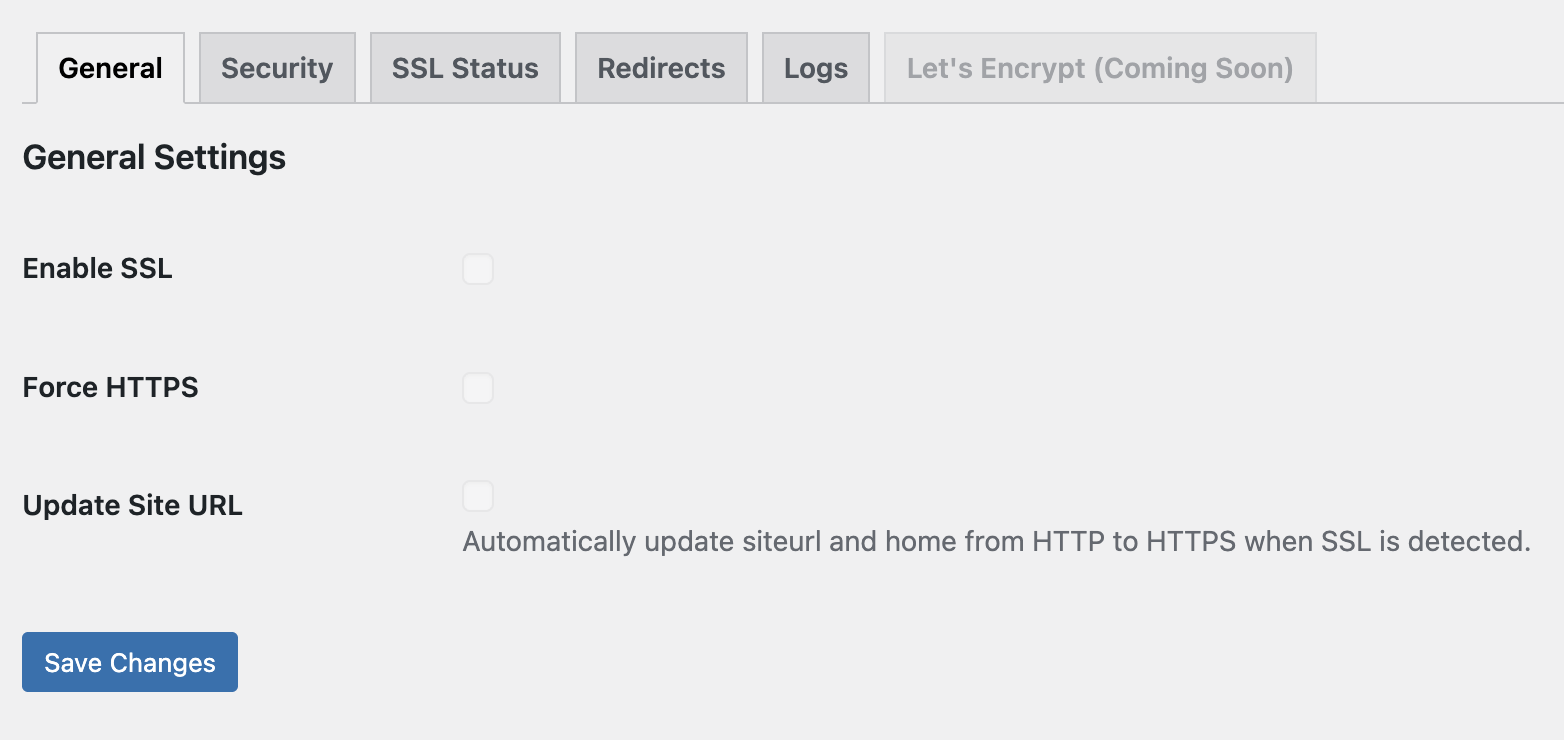
Task: Click the Enable SSL label
Action: (x=96, y=268)
